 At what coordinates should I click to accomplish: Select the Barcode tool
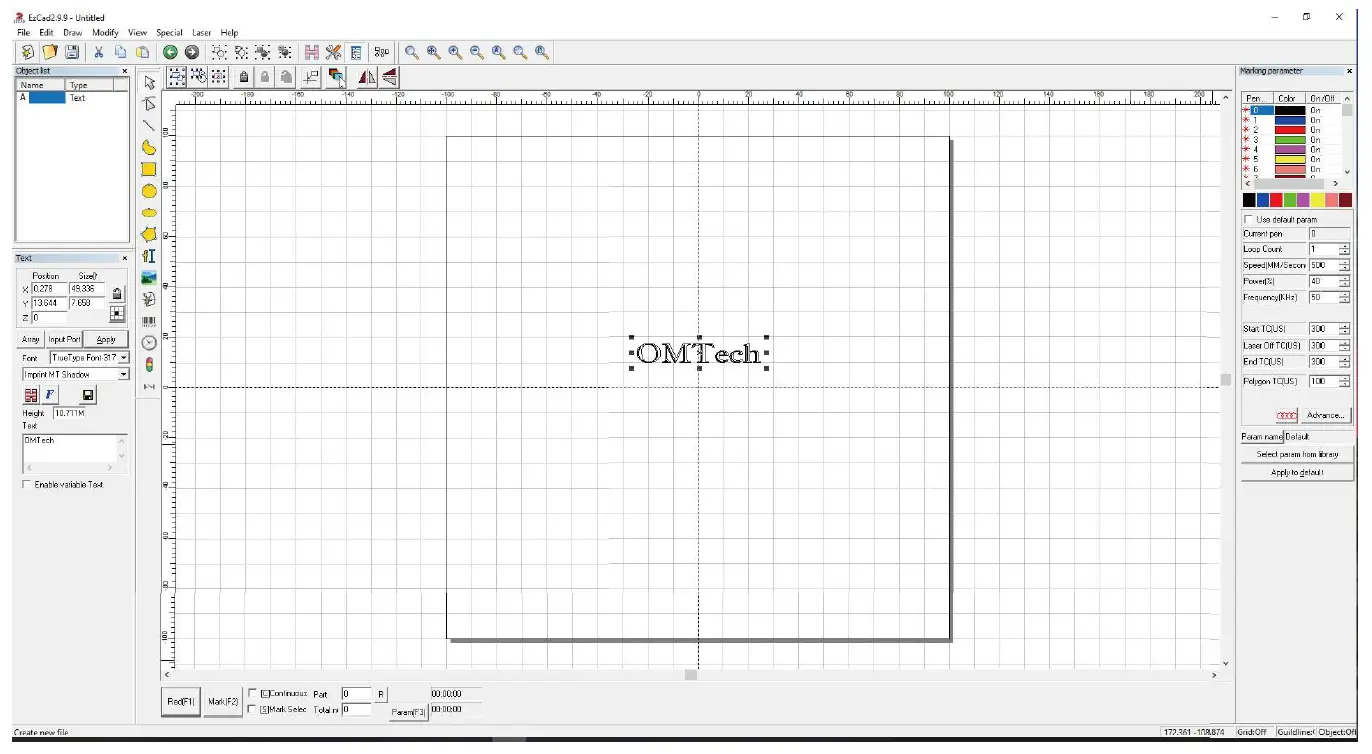[149, 321]
